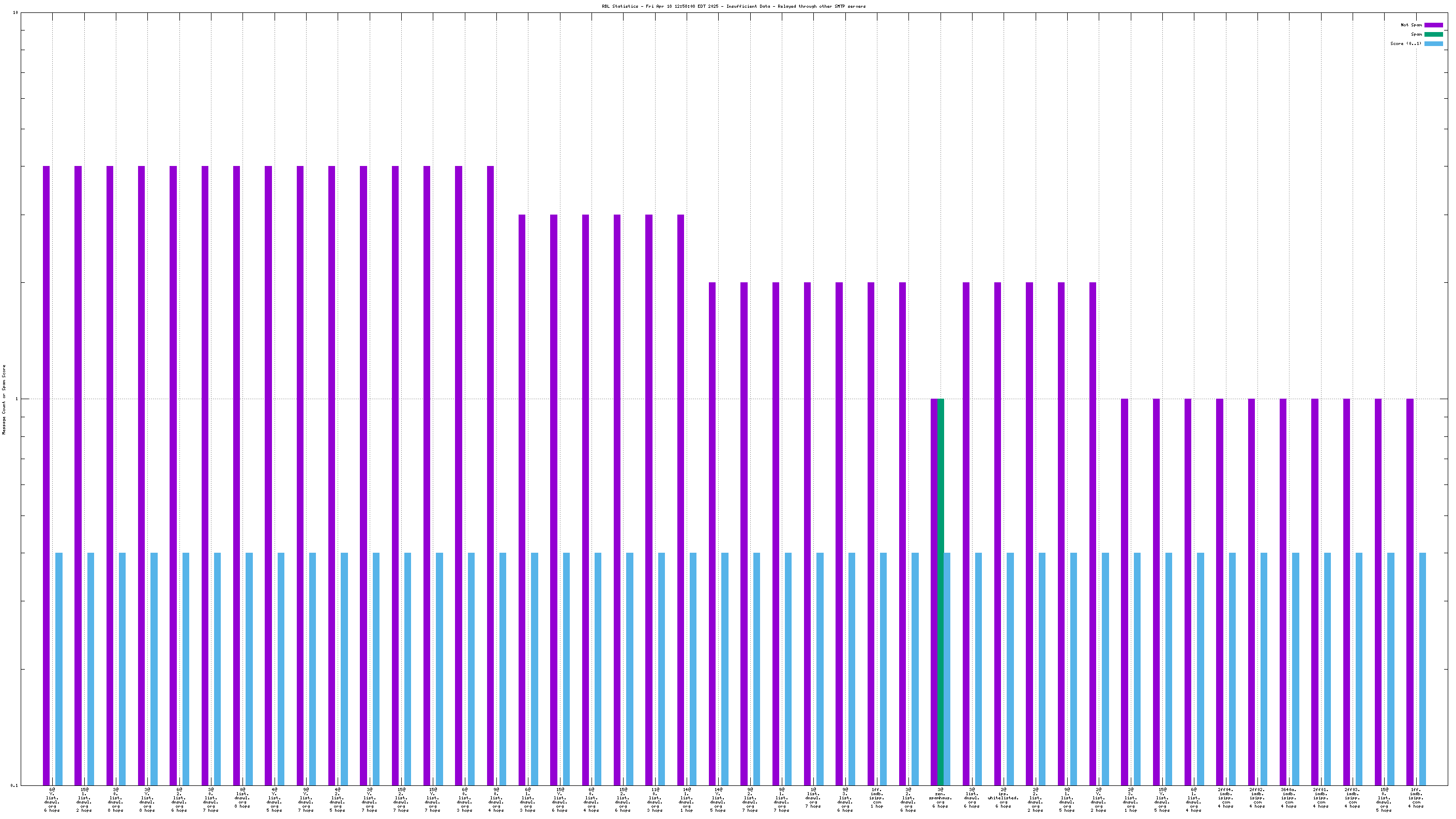The height and width of the screenshot is (819, 1456).
Task: Click the Score (0..1) legend label
Action: point(1405,43)
